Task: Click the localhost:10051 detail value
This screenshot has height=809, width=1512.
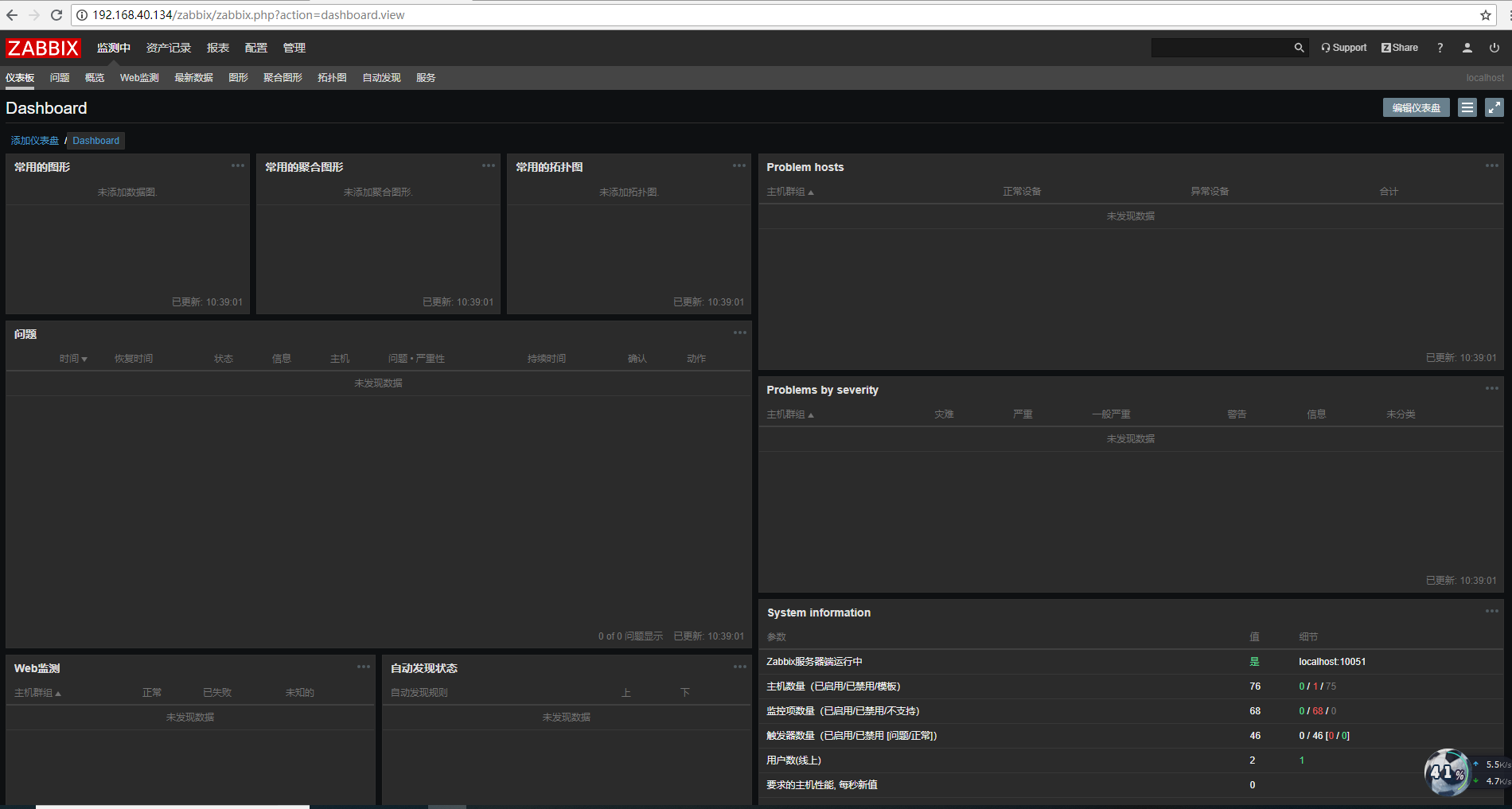Action: click(1332, 662)
